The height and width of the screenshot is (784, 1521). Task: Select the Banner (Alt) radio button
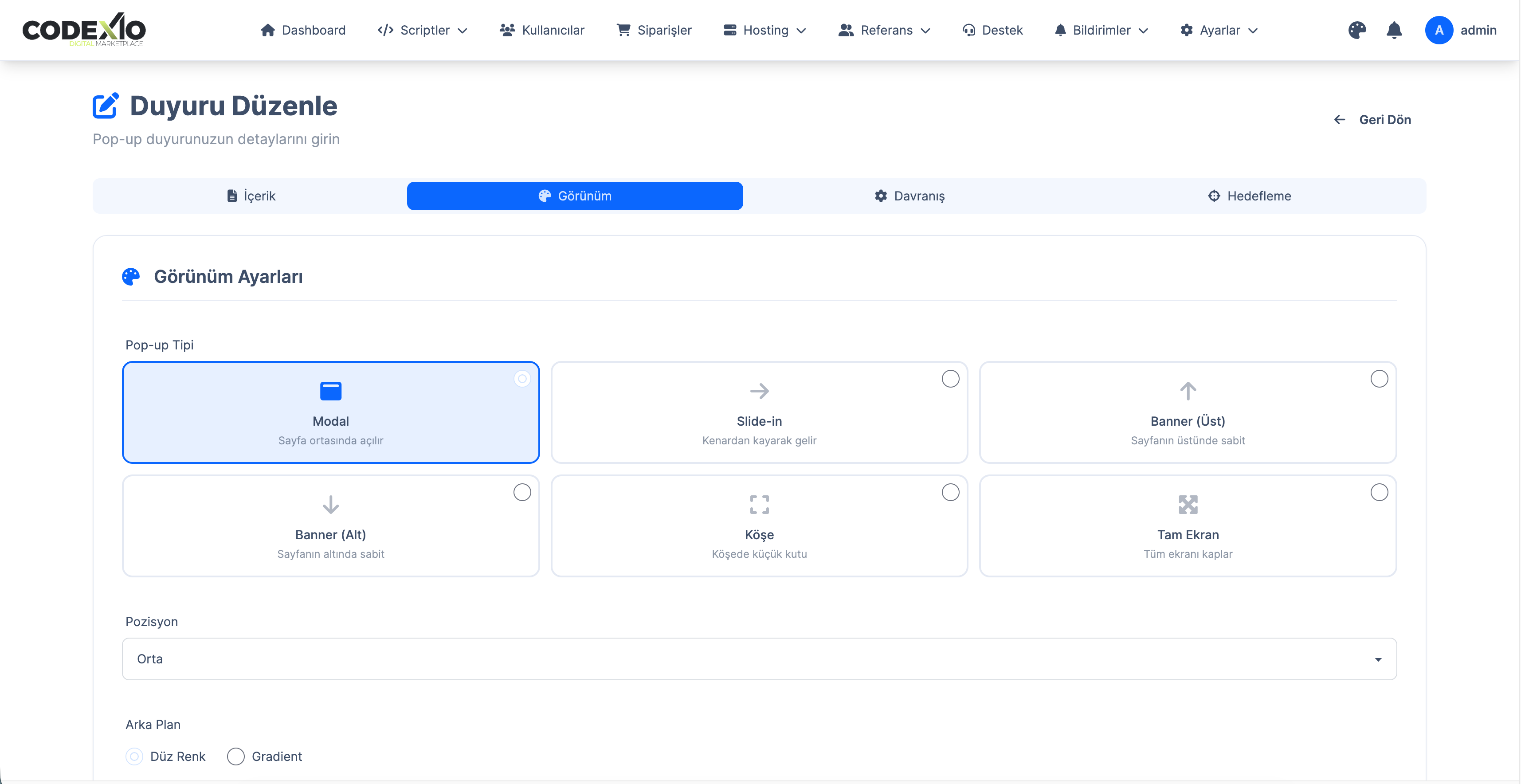[x=522, y=492]
